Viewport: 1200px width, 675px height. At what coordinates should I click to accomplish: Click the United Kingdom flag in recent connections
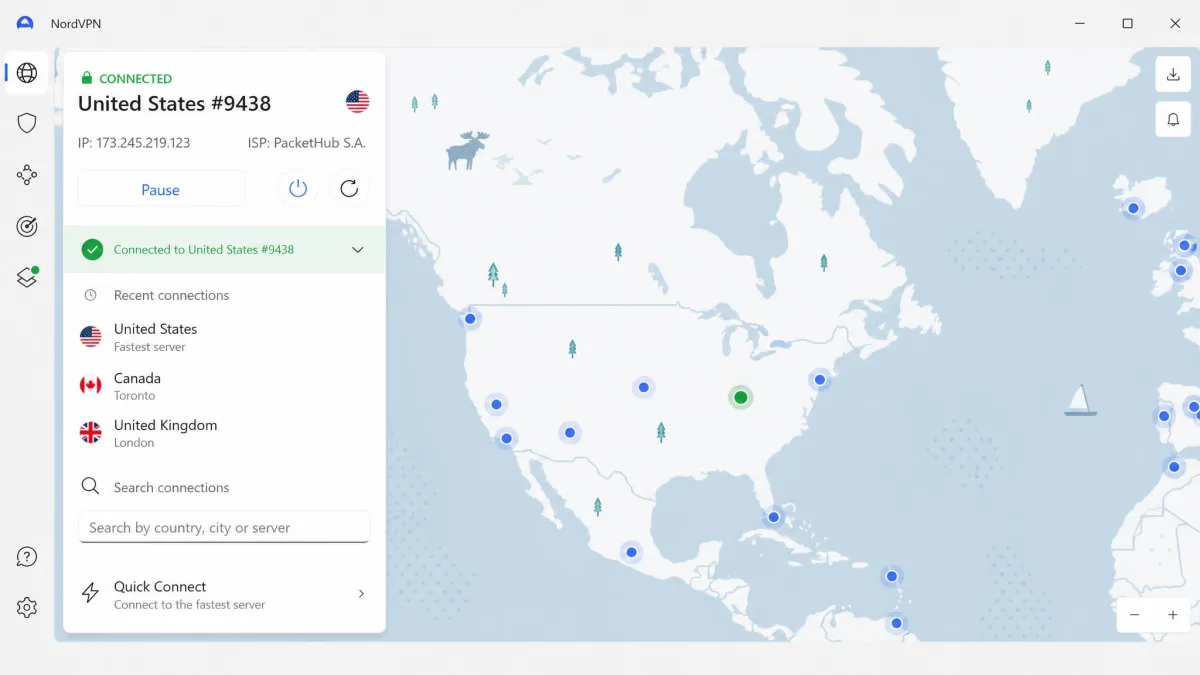click(91, 432)
